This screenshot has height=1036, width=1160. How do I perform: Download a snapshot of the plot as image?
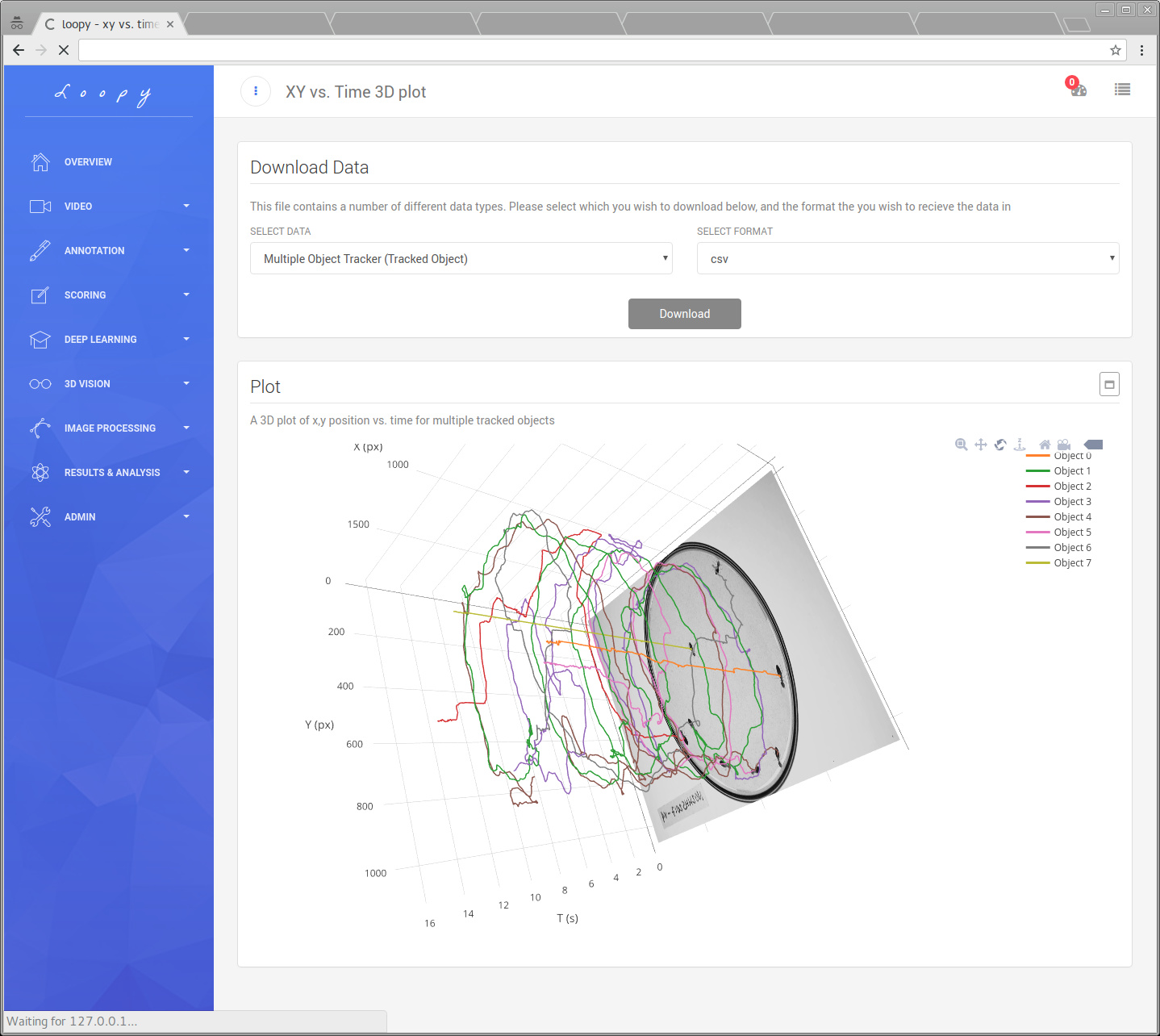pos(1064,445)
